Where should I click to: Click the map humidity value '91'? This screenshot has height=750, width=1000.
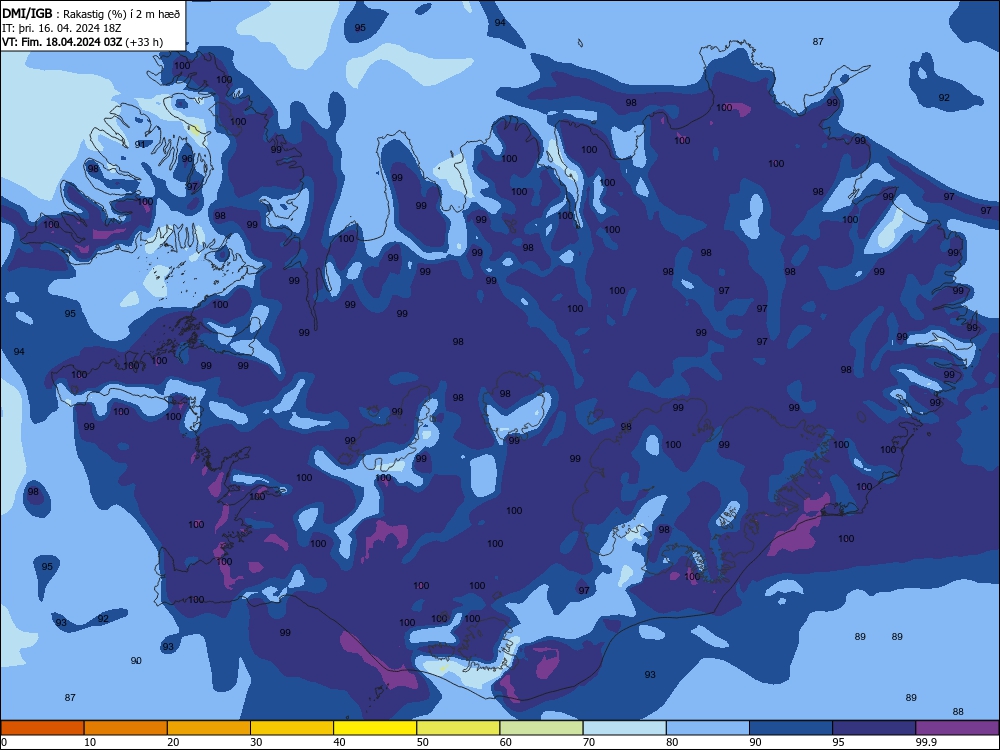(140, 145)
